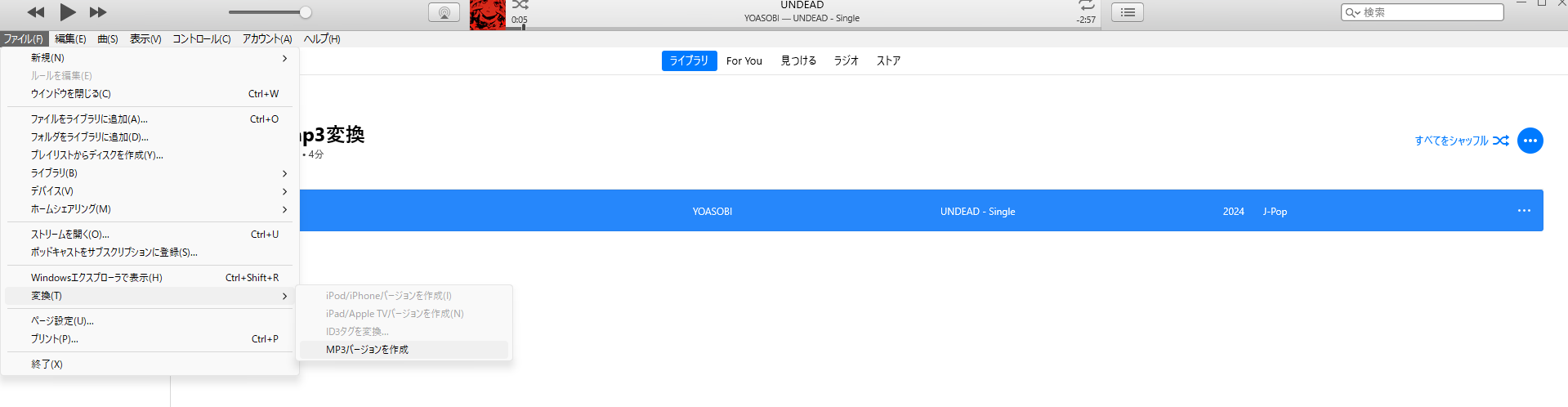The height and width of the screenshot is (407, 1568).
Task: Open the 曲(S) menu
Action: (x=108, y=38)
